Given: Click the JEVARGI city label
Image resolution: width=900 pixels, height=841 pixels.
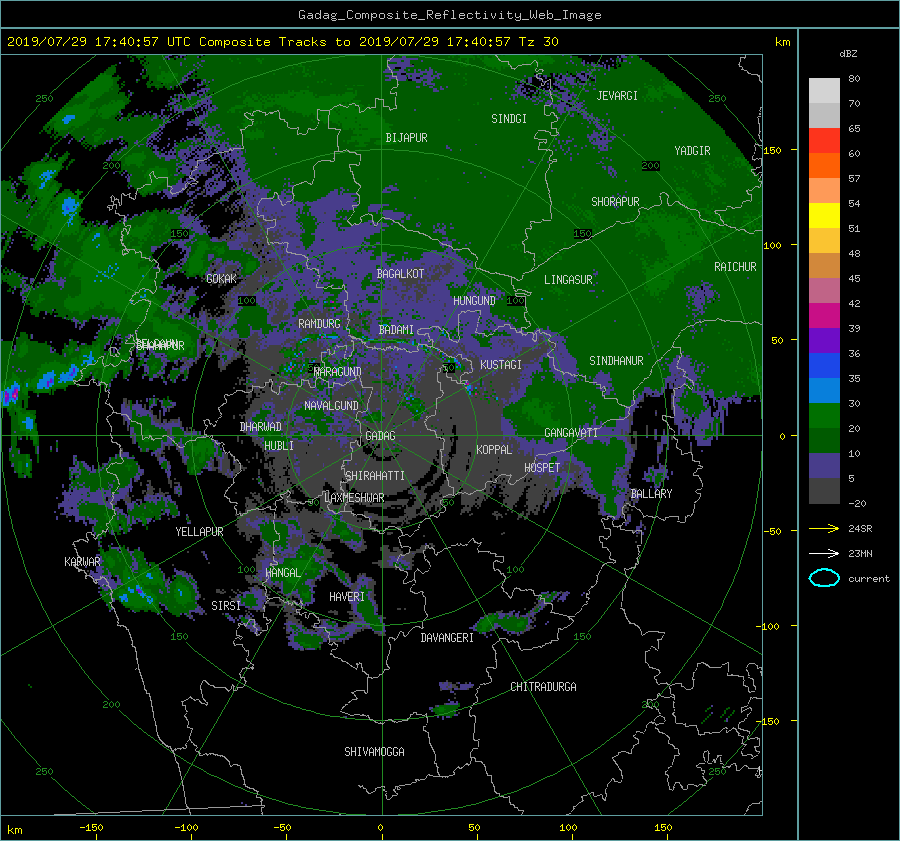Looking at the screenshot, I should (x=617, y=96).
